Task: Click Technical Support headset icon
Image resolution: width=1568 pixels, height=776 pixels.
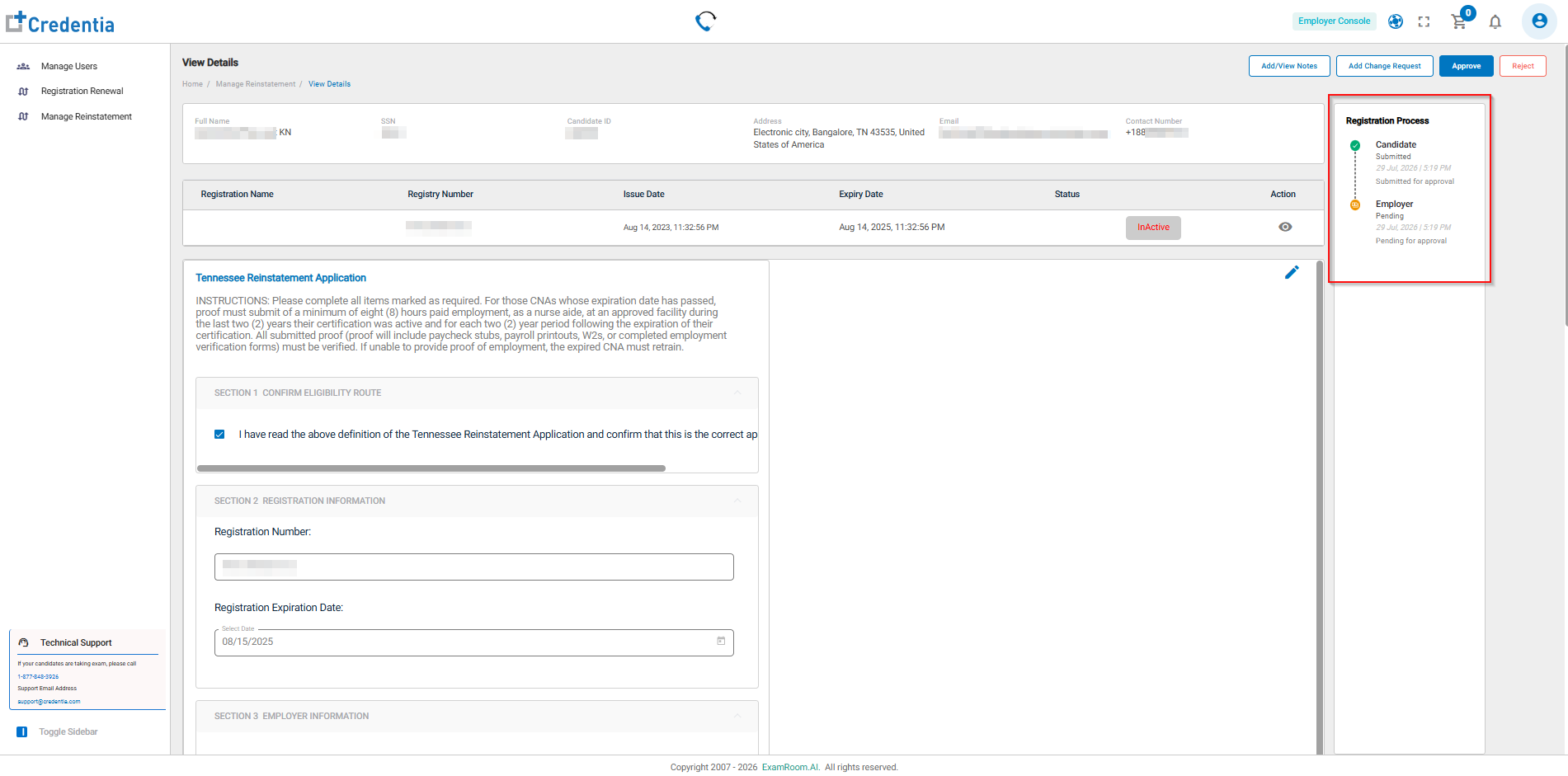Action: (24, 642)
